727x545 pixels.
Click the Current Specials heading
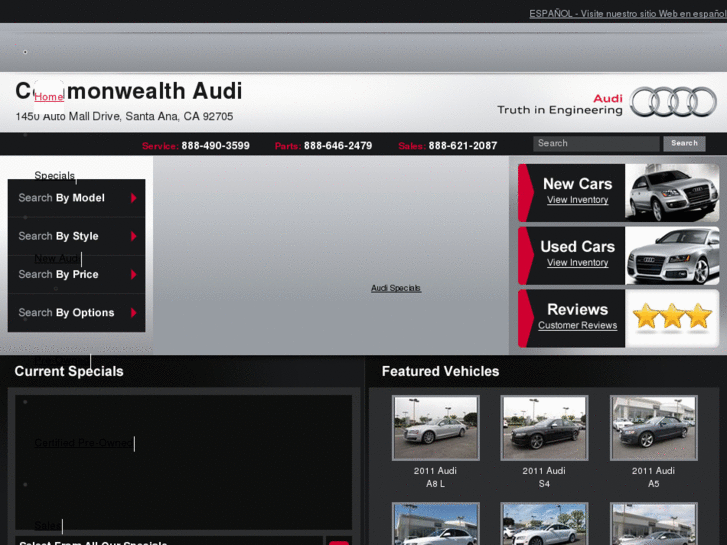coord(69,372)
